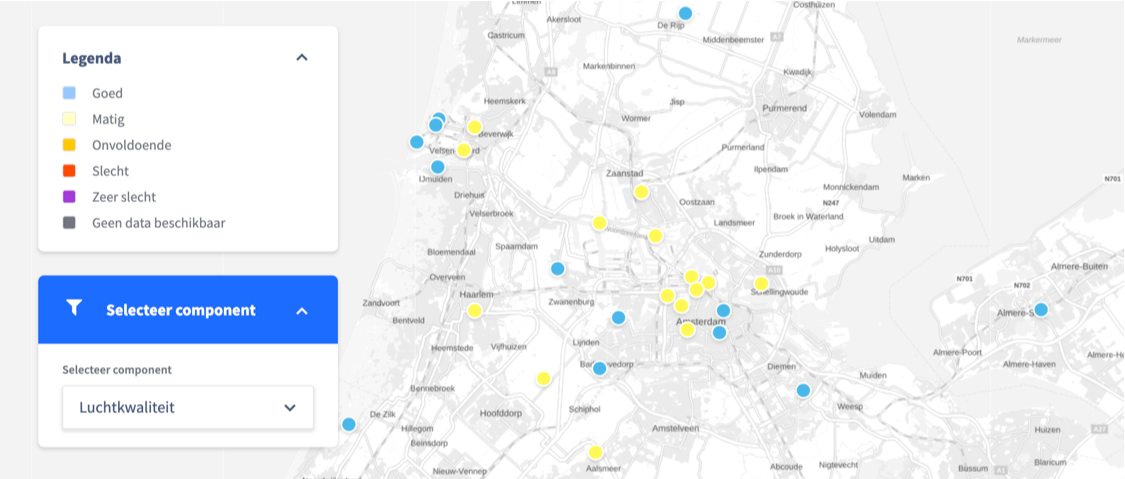Select the blue marker near De Zilk
Screen dimensions: 1125x479
[x=348, y=424]
